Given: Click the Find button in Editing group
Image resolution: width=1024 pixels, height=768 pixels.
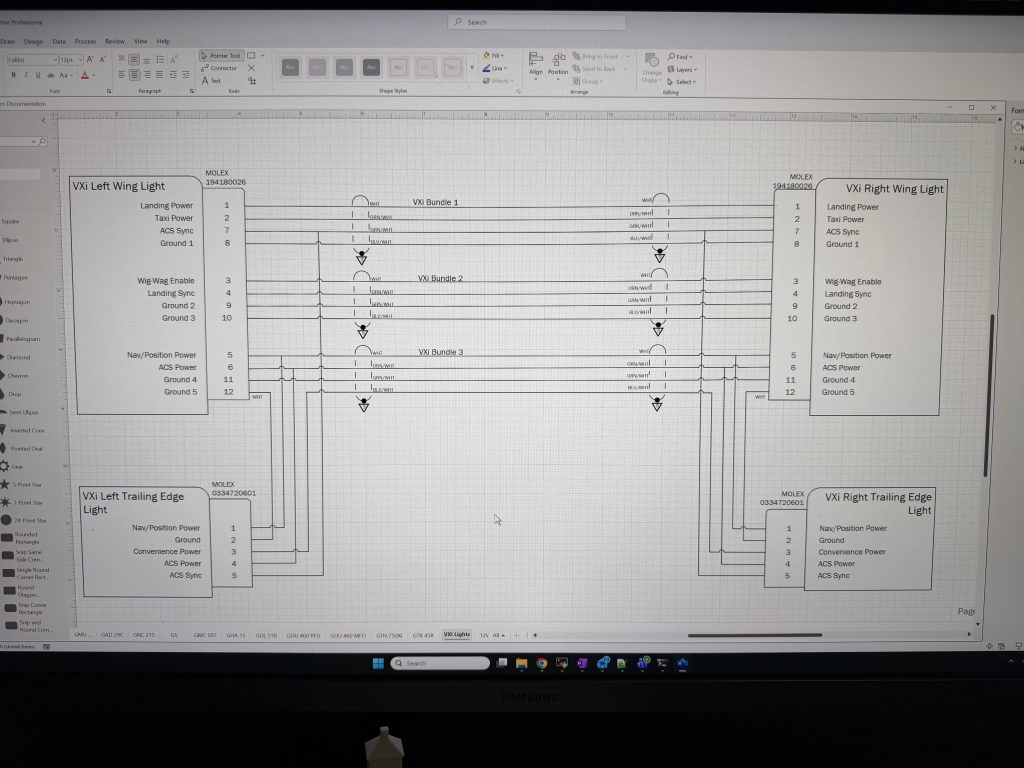Looking at the screenshot, I should [x=679, y=57].
